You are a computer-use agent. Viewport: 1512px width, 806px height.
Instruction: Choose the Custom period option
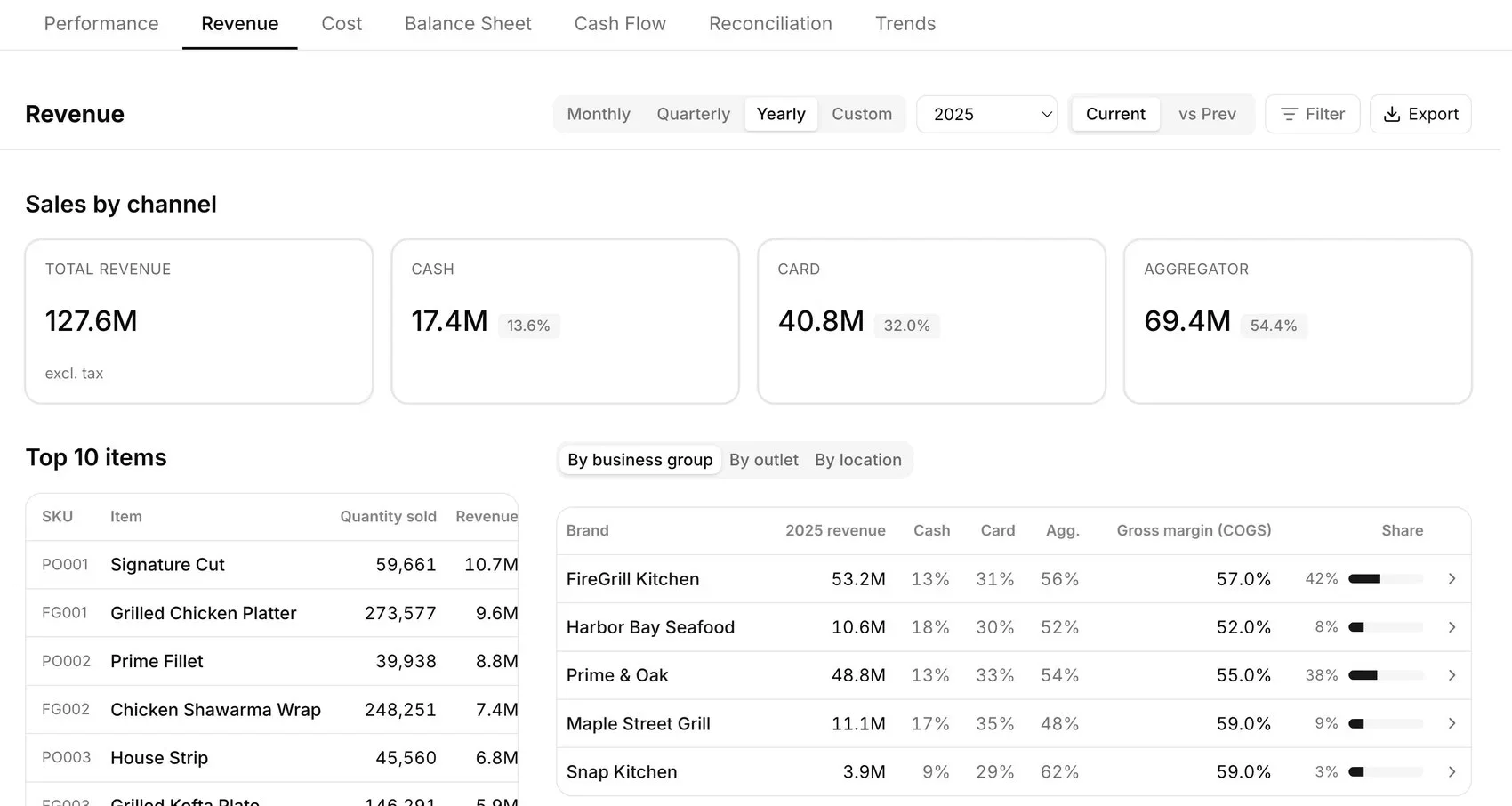coord(862,114)
